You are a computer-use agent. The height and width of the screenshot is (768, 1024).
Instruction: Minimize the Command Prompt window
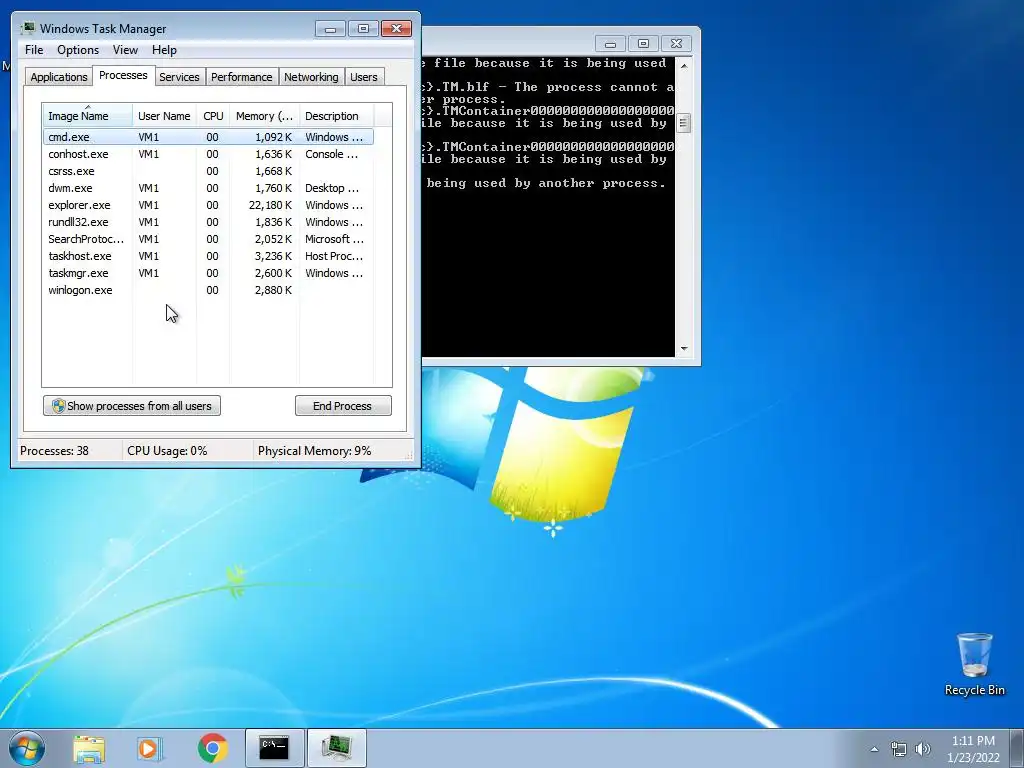tap(610, 44)
